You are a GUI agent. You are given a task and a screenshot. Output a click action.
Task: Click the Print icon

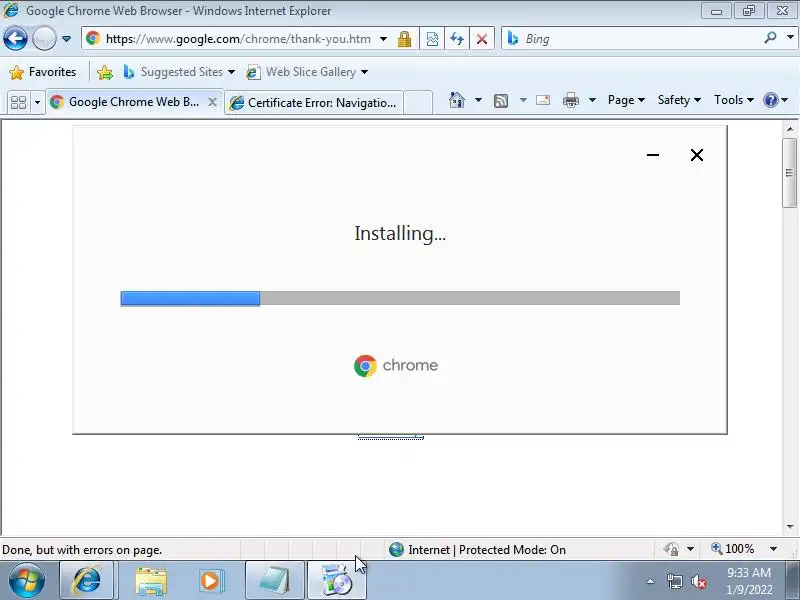click(570, 100)
